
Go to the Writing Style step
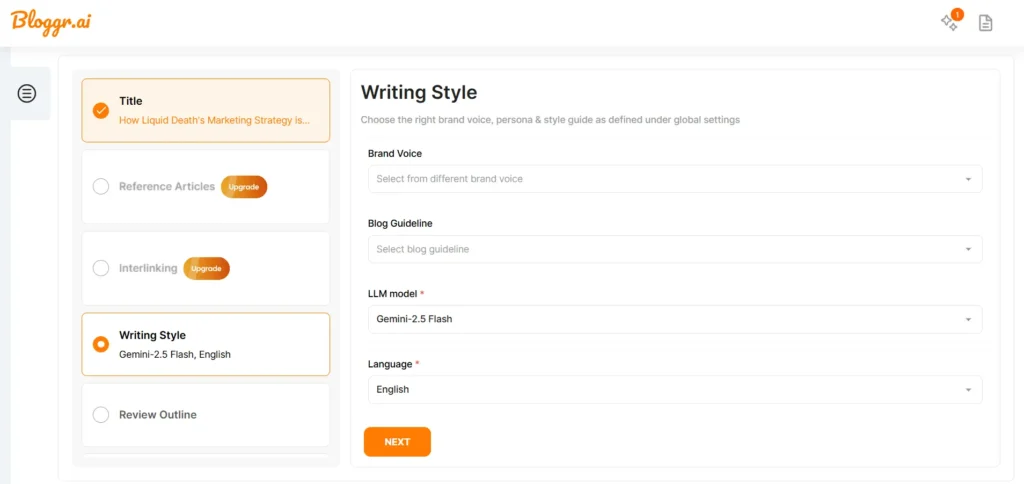pos(206,344)
